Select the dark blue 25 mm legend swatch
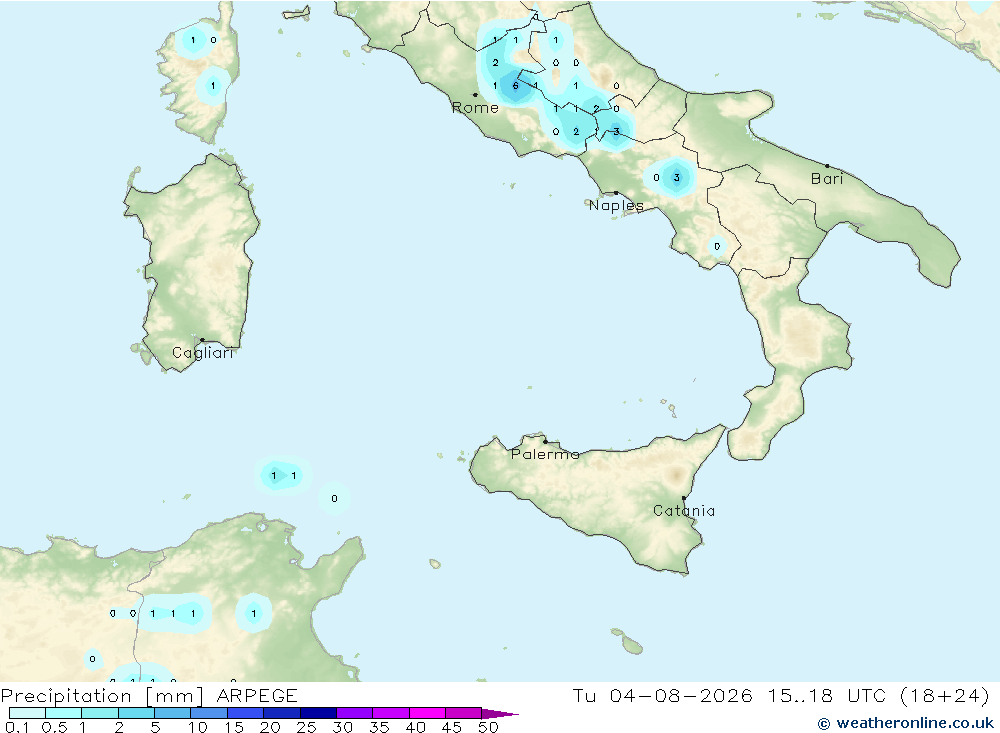 (x=318, y=713)
